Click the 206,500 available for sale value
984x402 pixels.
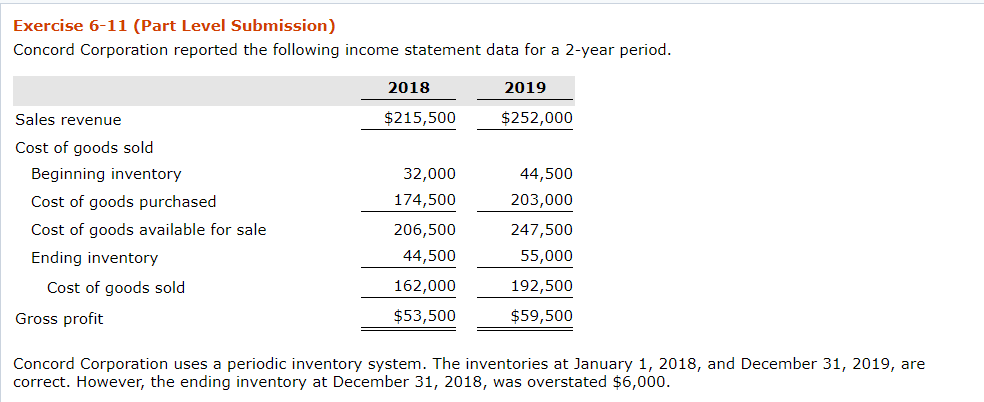coord(425,230)
